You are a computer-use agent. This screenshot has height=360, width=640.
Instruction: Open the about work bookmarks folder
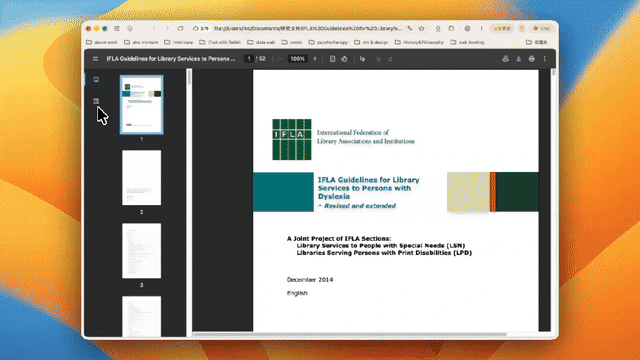pyautogui.click(x=102, y=42)
